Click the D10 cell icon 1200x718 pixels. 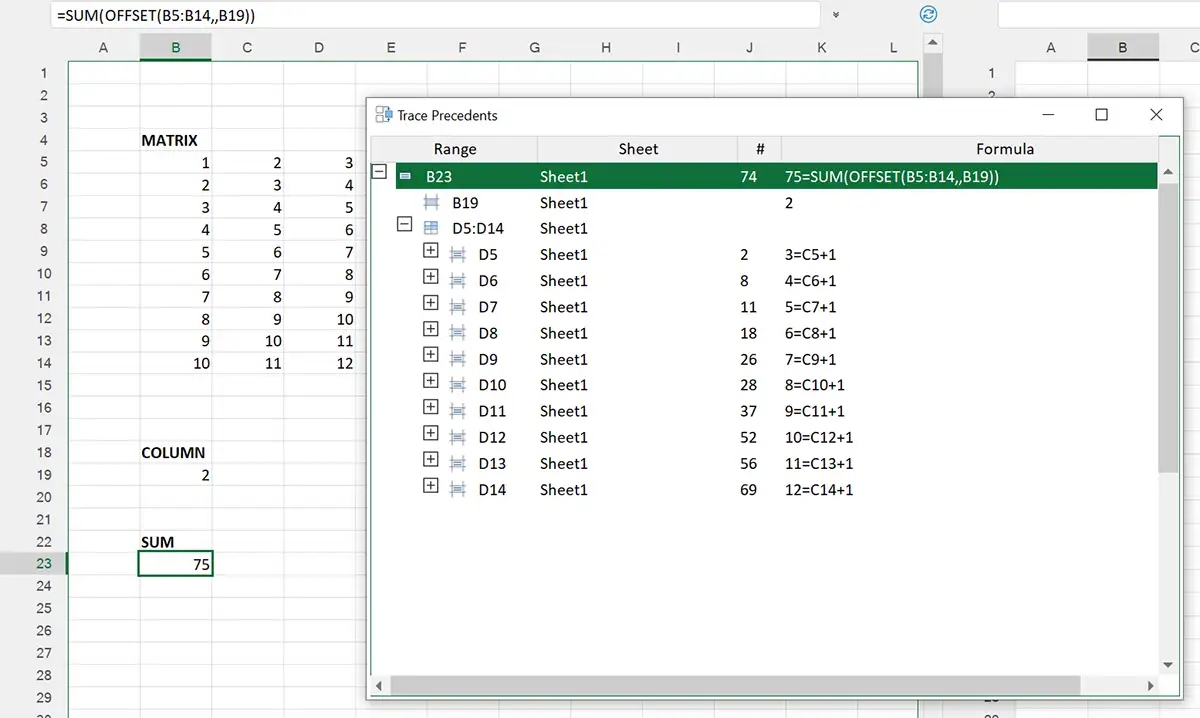point(458,384)
